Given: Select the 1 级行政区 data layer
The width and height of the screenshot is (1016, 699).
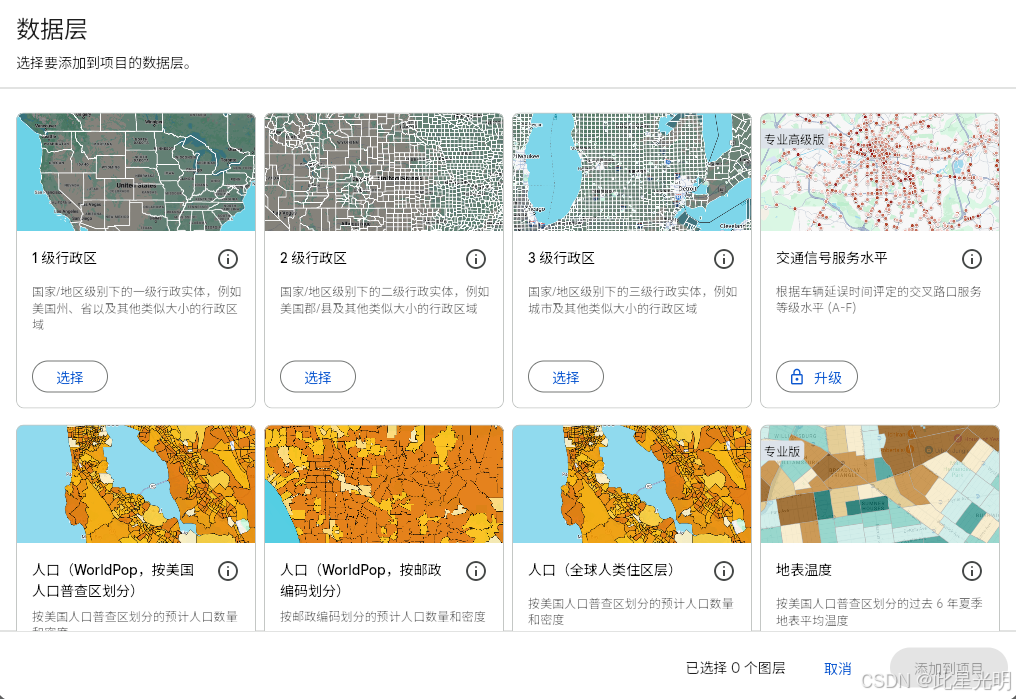Looking at the screenshot, I should tap(70, 377).
